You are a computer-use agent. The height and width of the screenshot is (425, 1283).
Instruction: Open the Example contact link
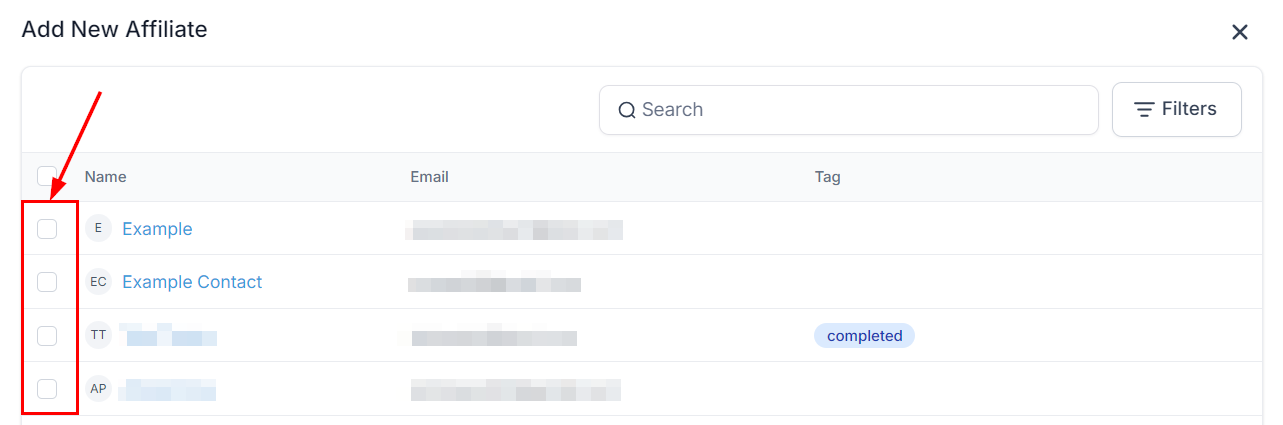click(157, 229)
